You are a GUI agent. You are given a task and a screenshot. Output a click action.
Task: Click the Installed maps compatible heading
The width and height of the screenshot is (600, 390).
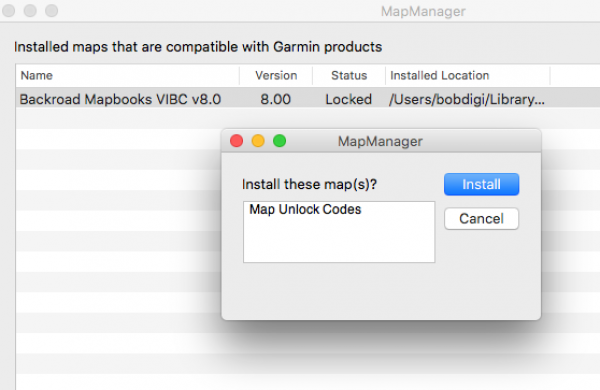tap(198, 47)
